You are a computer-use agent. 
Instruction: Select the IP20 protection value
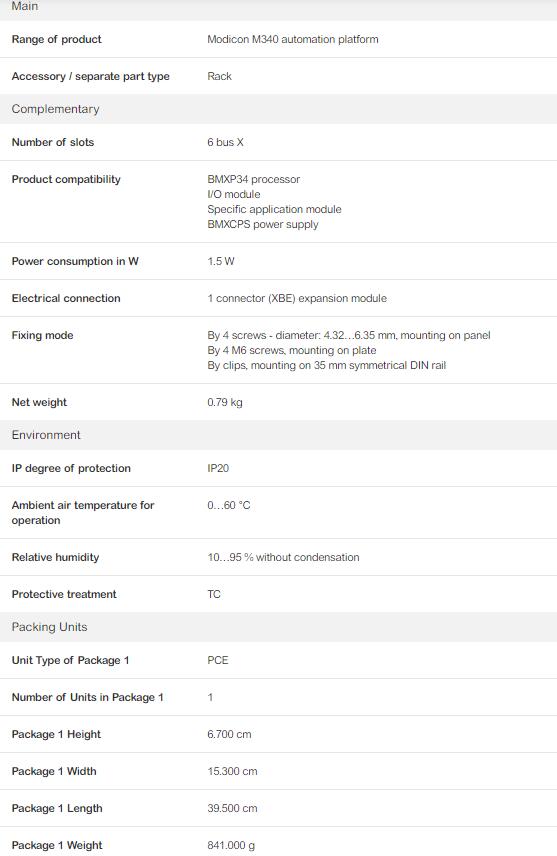pyautogui.click(x=218, y=468)
